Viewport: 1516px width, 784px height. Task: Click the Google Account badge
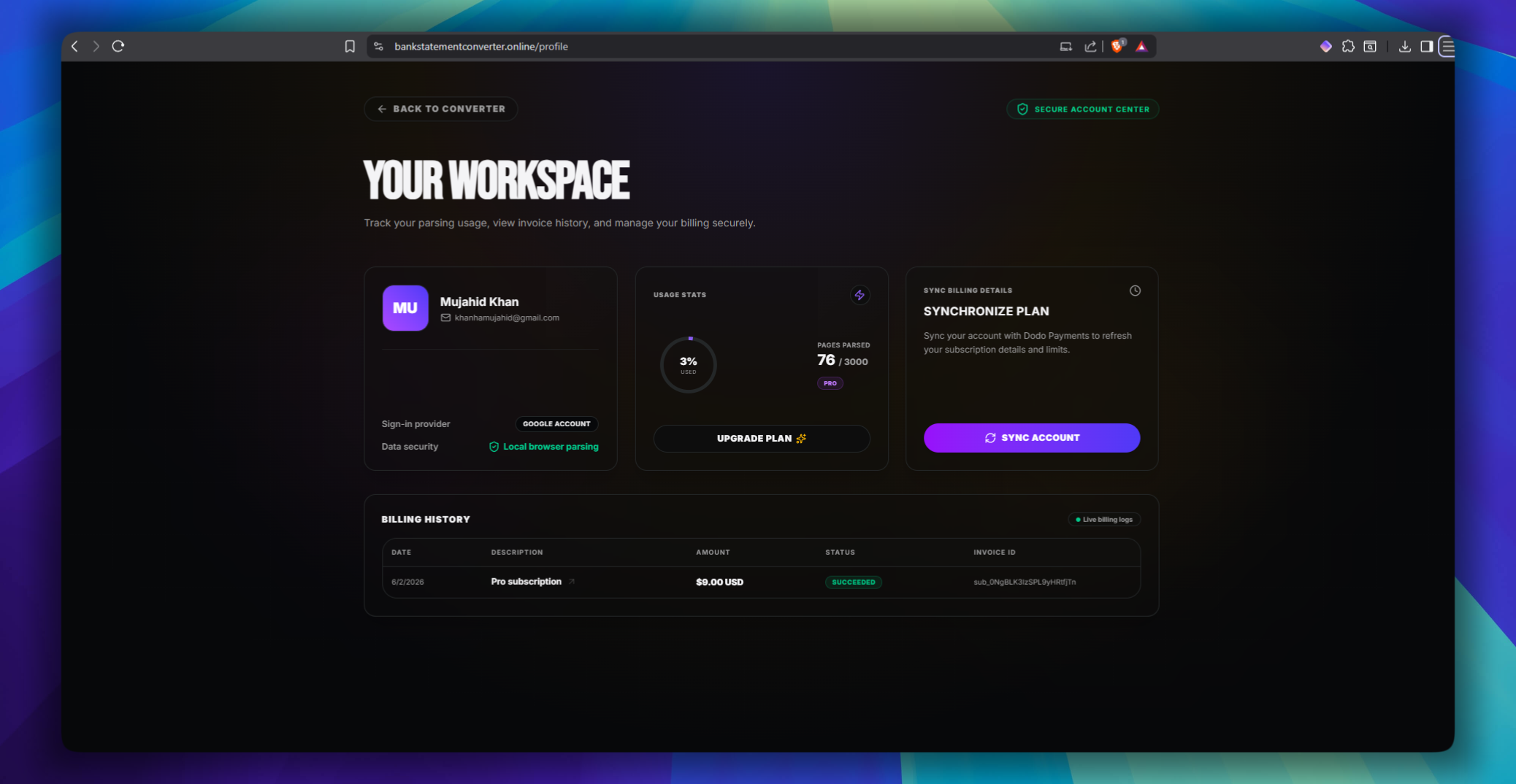tap(556, 423)
